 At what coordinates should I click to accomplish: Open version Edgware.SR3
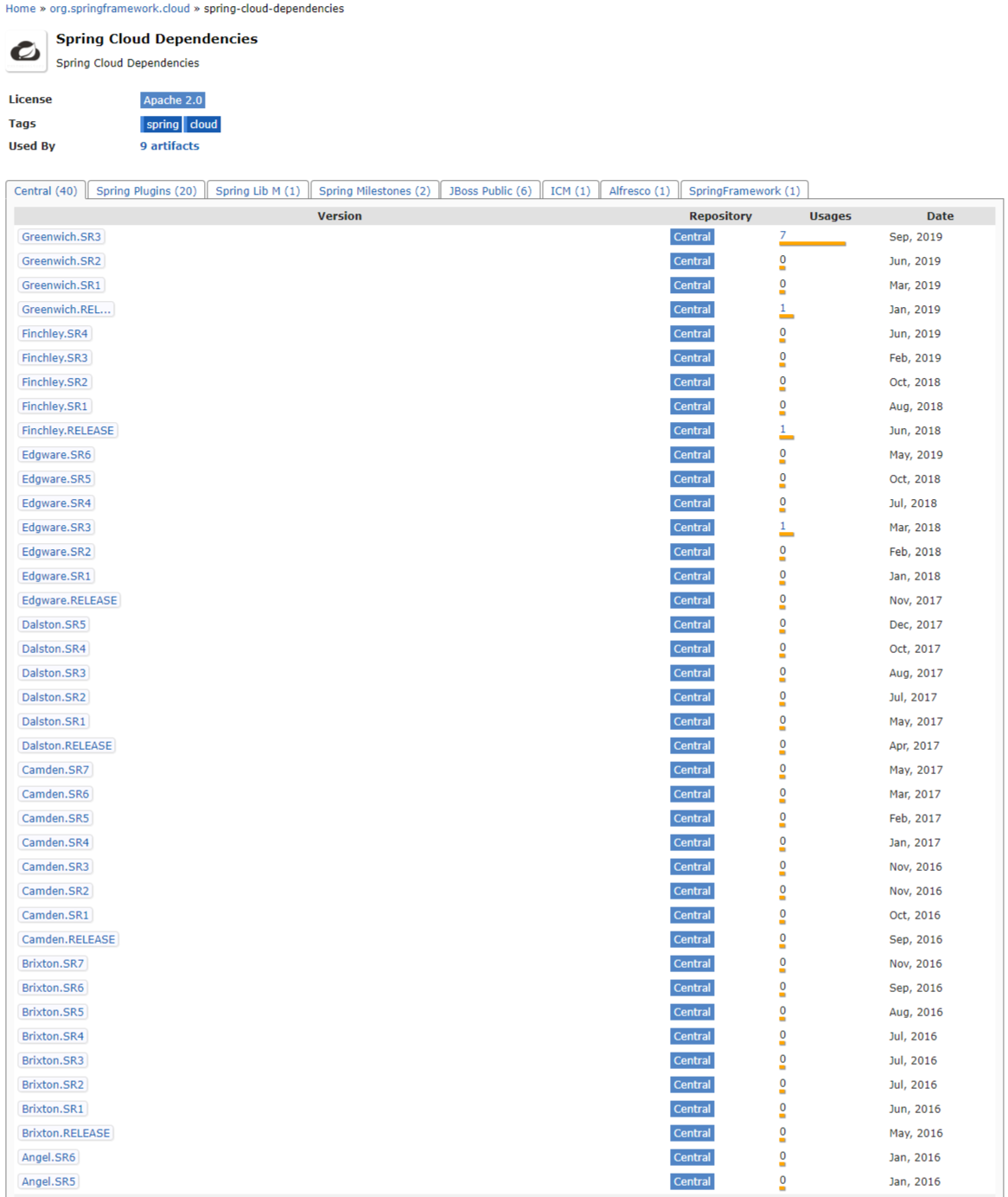tap(56, 528)
